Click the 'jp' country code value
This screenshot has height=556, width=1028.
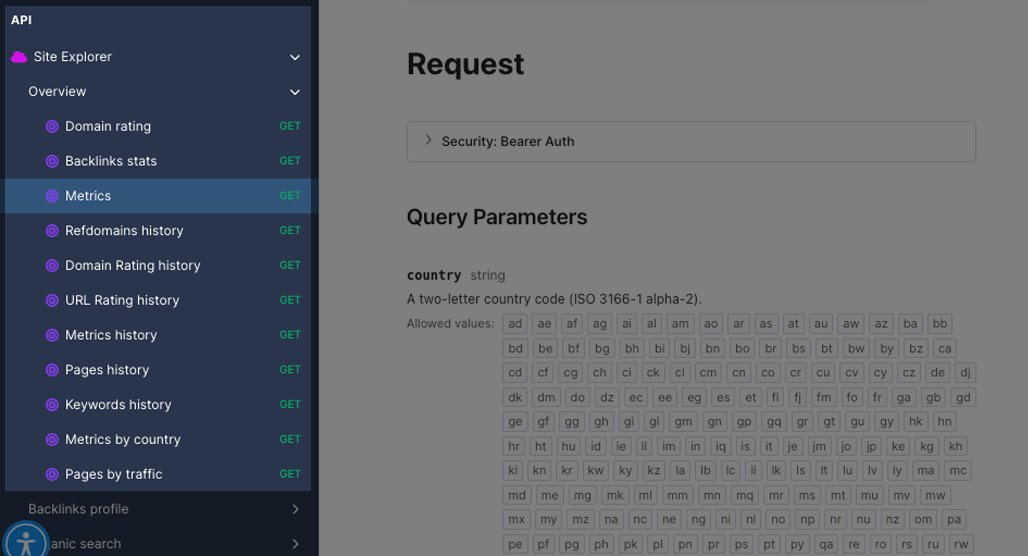(x=871, y=447)
